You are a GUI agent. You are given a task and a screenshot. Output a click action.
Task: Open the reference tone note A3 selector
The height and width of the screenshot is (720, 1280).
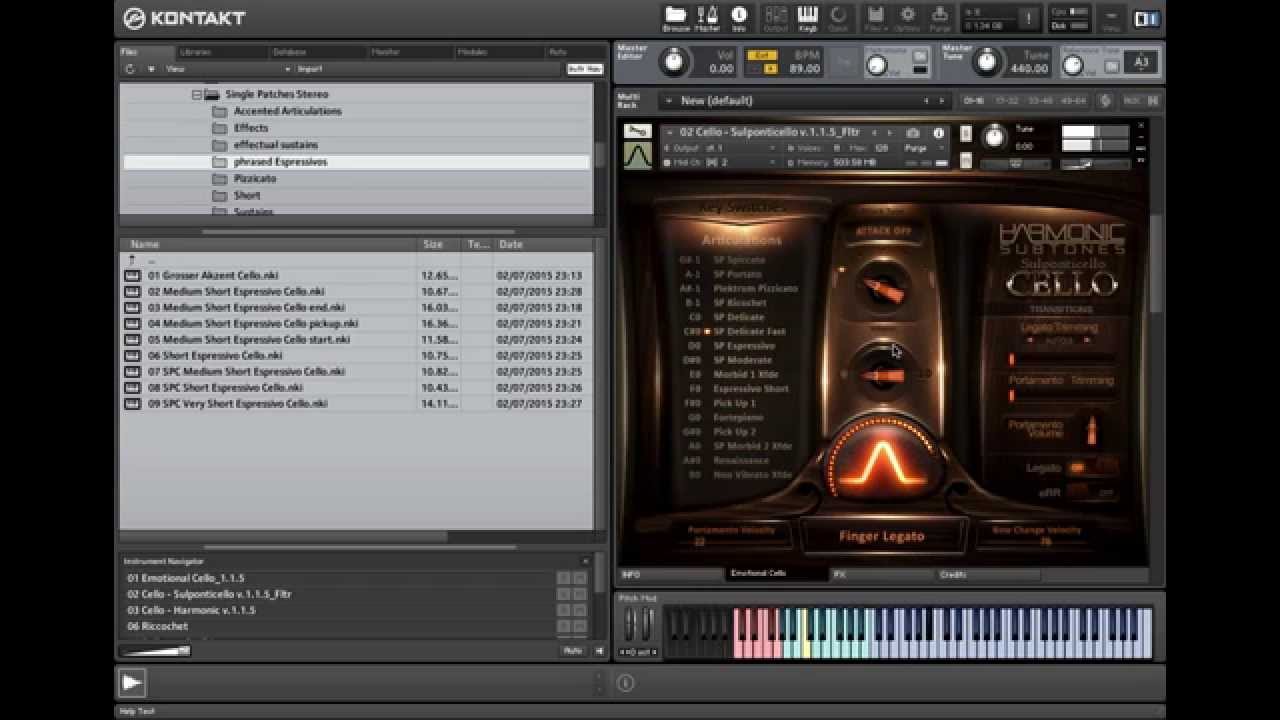tap(1142, 62)
